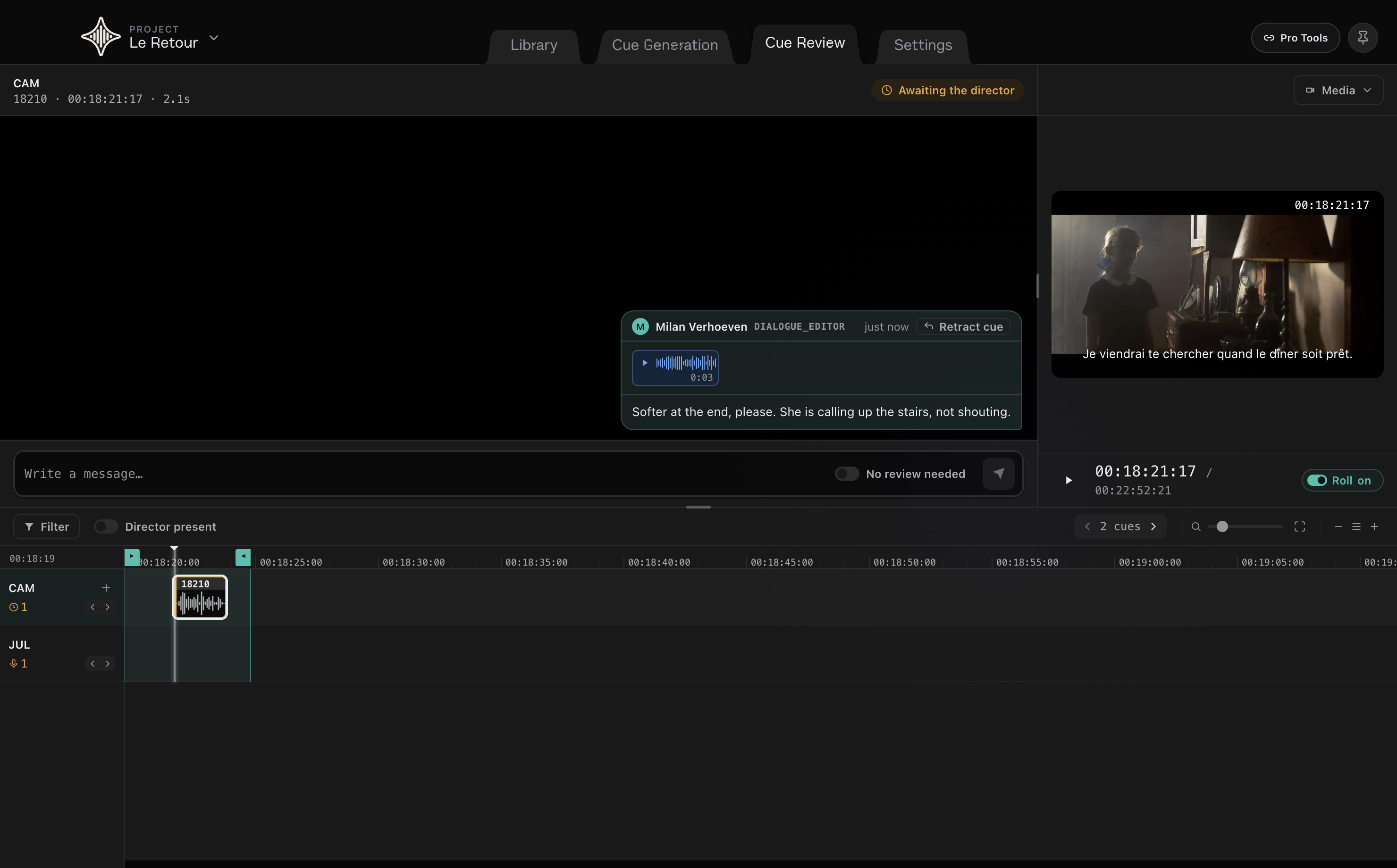Screen dimensions: 1397x868
Task: Select cue clip 18210 on the timeline
Action: click(200, 597)
